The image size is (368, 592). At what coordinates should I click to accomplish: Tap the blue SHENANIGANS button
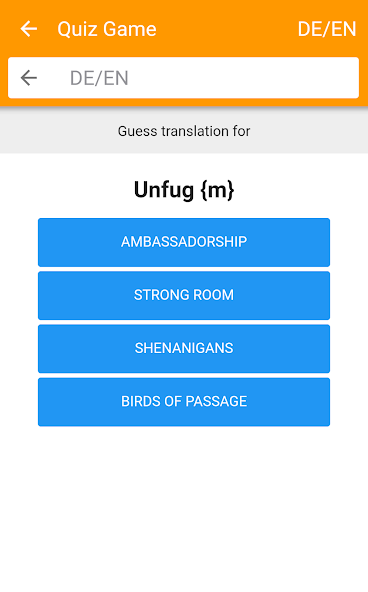(184, 349)
